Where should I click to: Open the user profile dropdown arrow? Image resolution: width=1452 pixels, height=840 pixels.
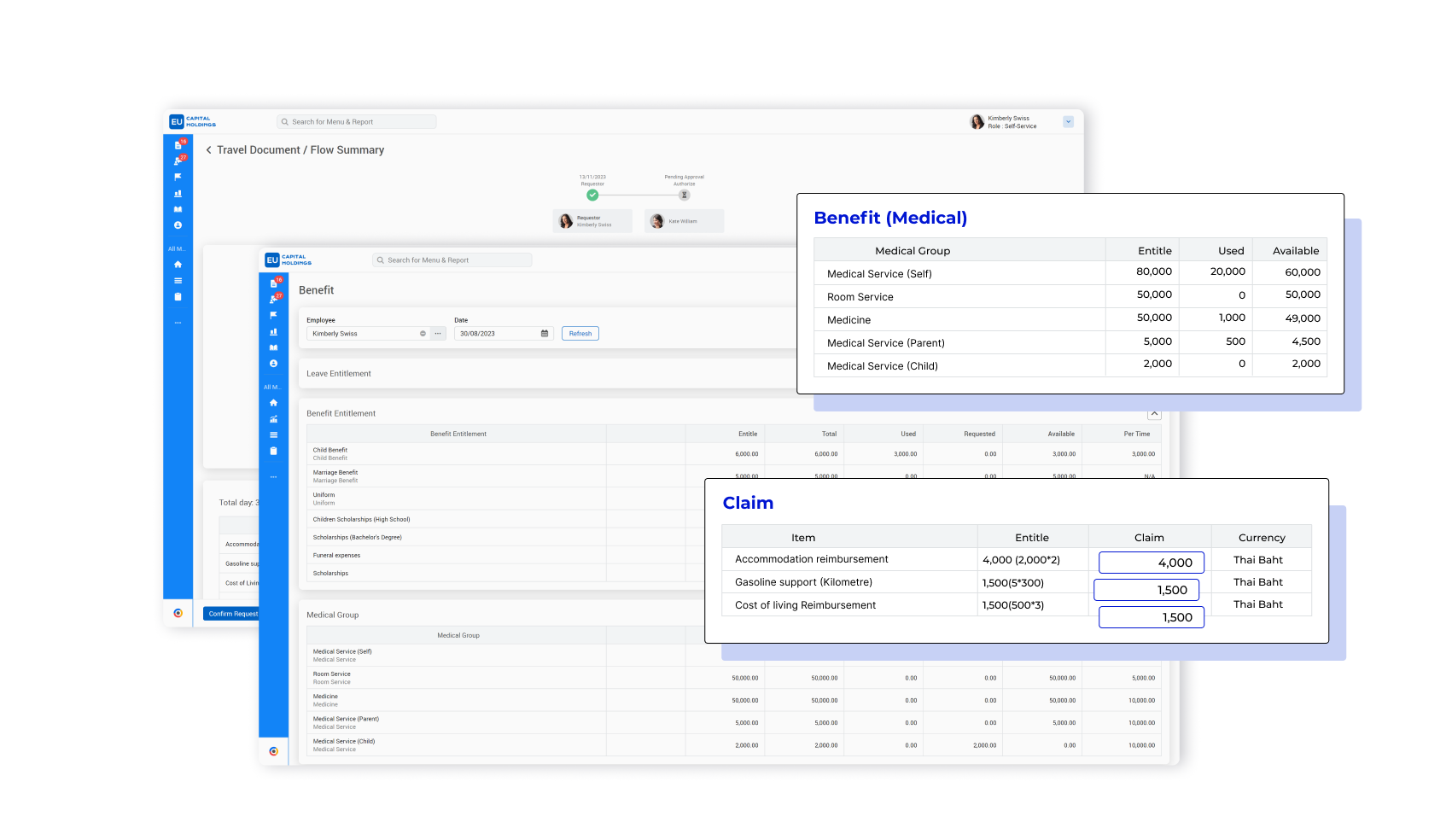(1068, 122)
